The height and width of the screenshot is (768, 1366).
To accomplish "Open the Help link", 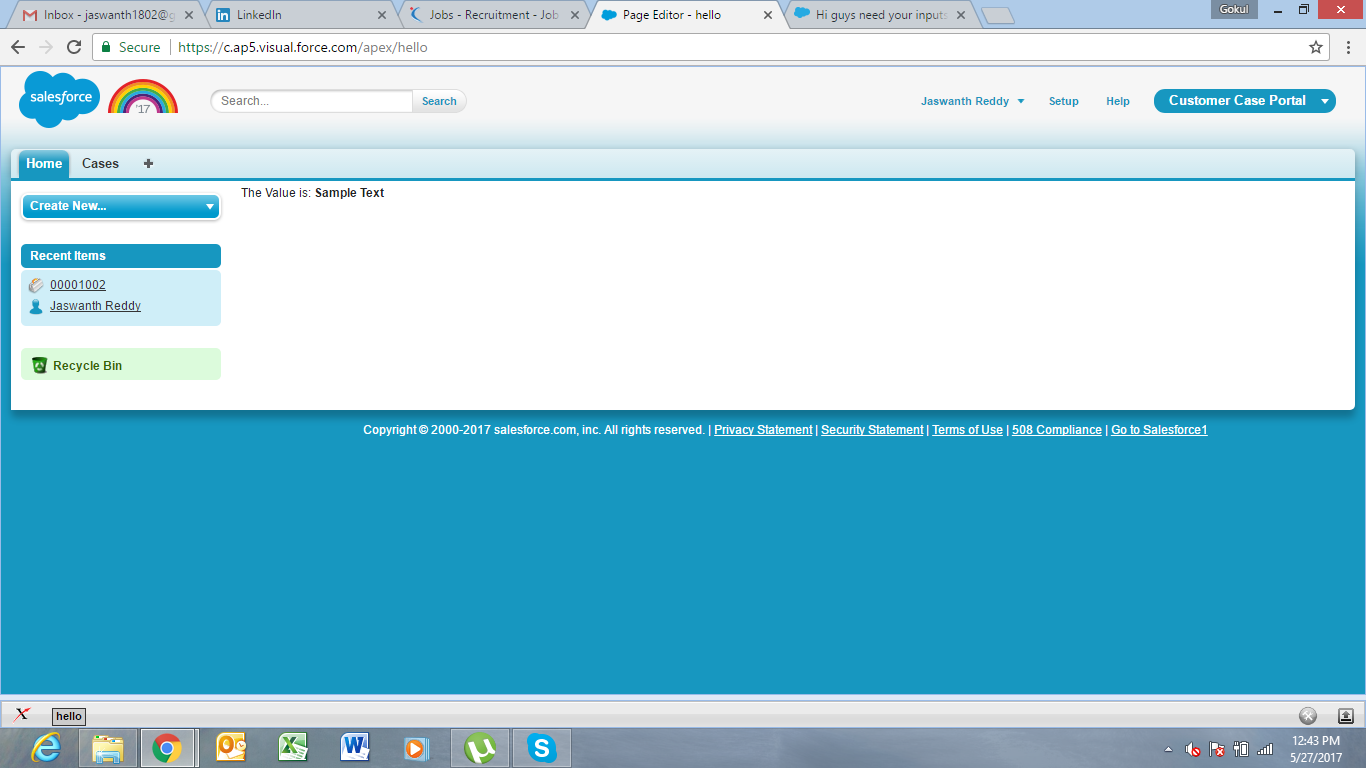I will point(1118,101).
